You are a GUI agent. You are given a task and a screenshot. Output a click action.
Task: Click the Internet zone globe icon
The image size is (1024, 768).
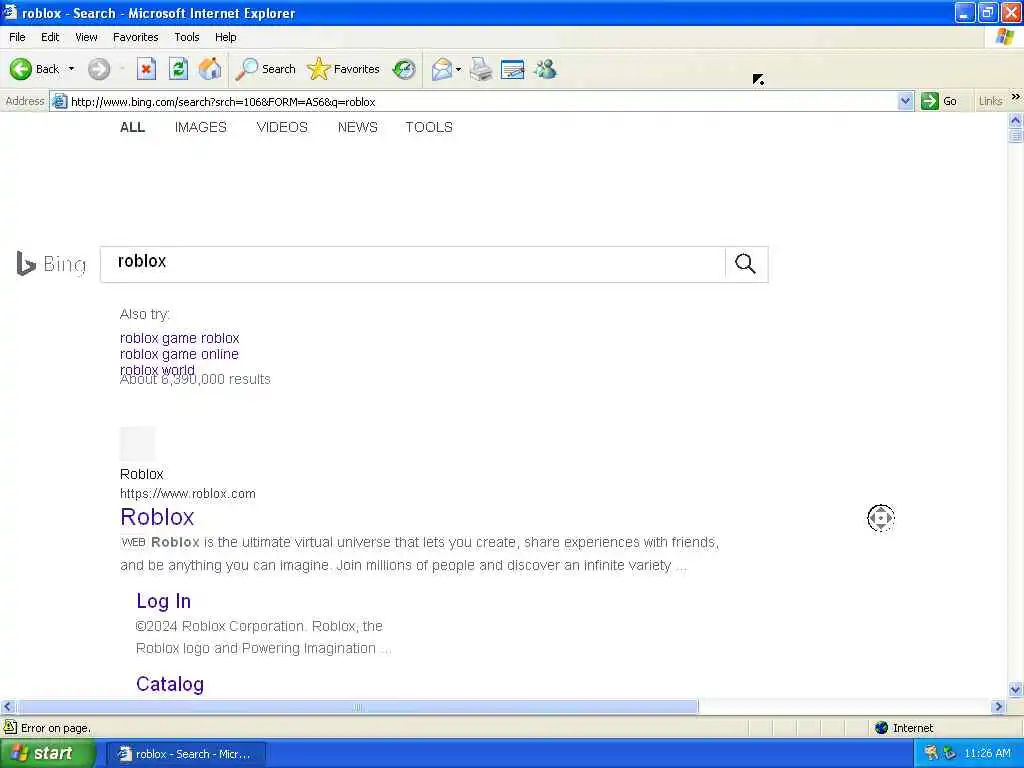[x=882, y=728]
